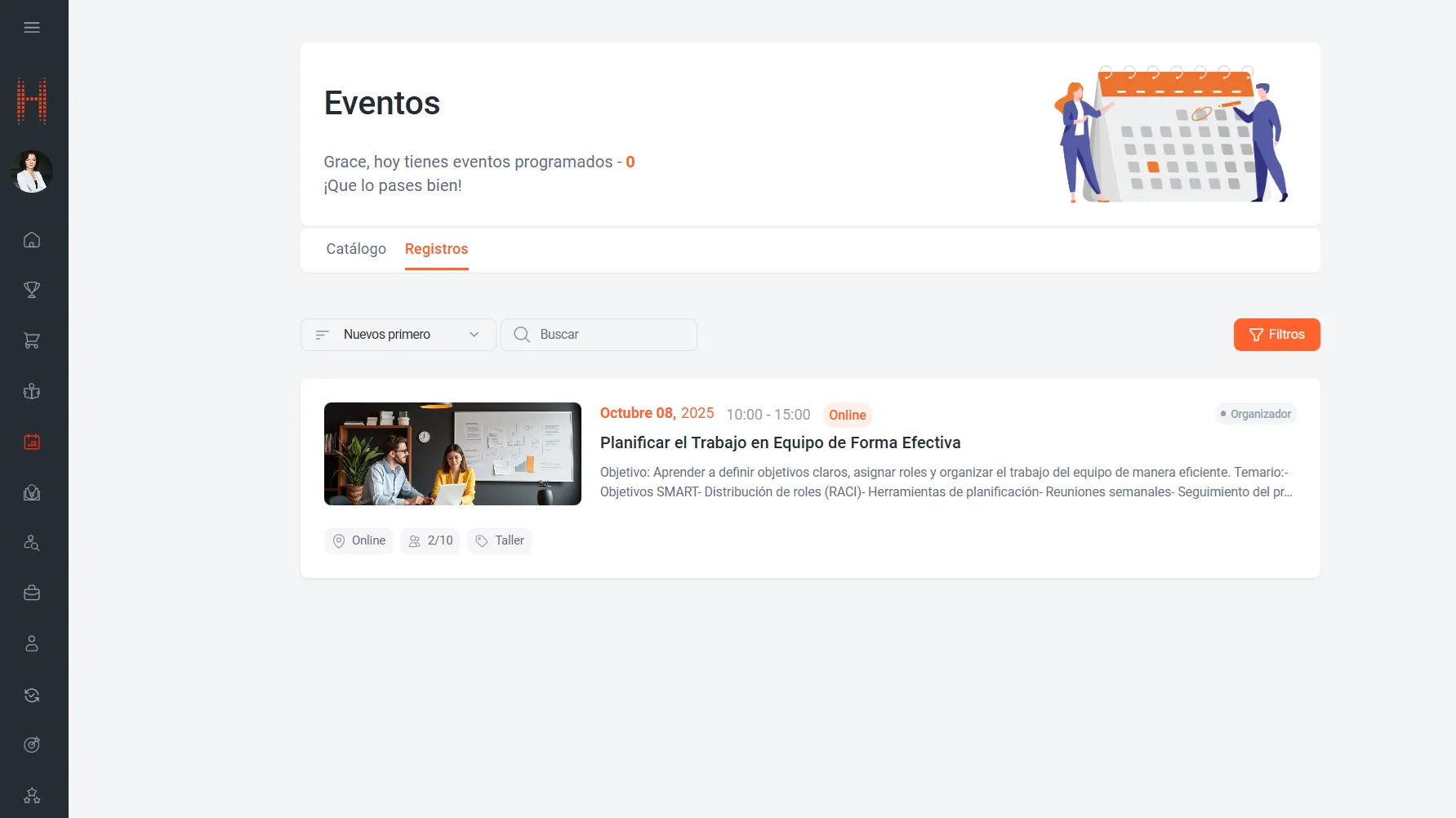Screen dimensions: 1456x818
Task: Click the calendar events icon in the sidebar
Action: (32, 442)
